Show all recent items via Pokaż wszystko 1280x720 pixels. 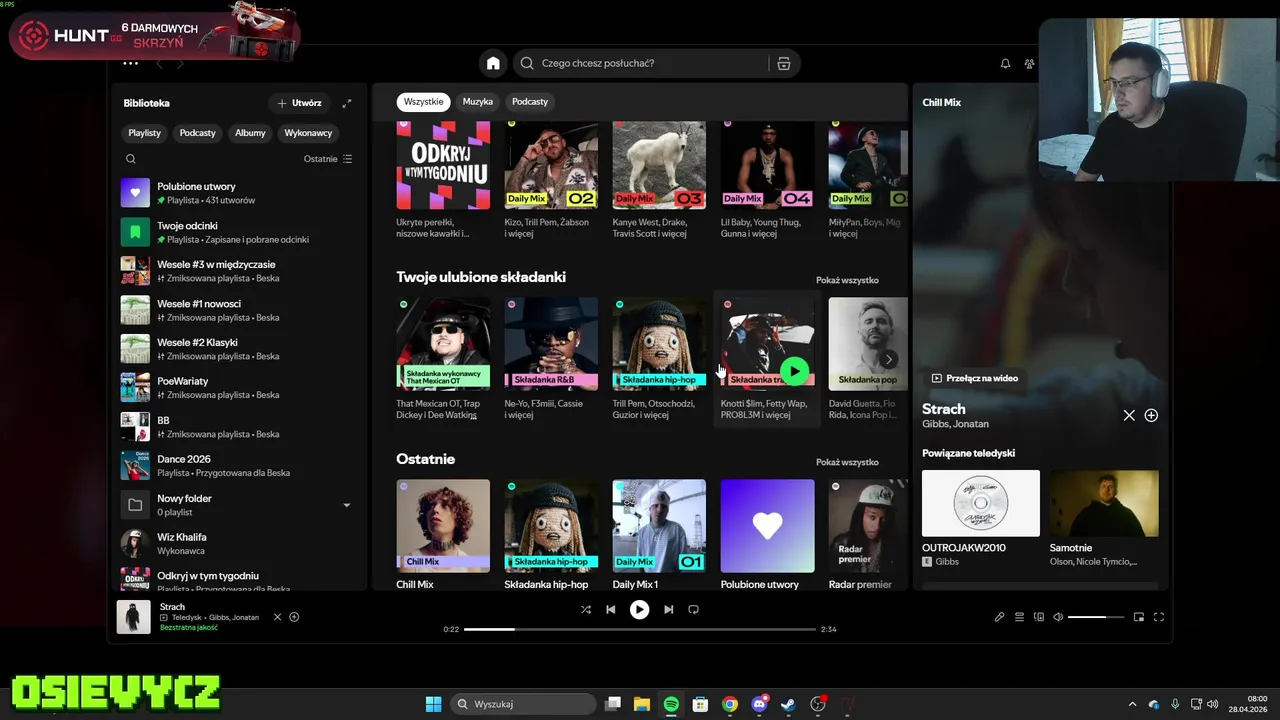pos(847,462)
